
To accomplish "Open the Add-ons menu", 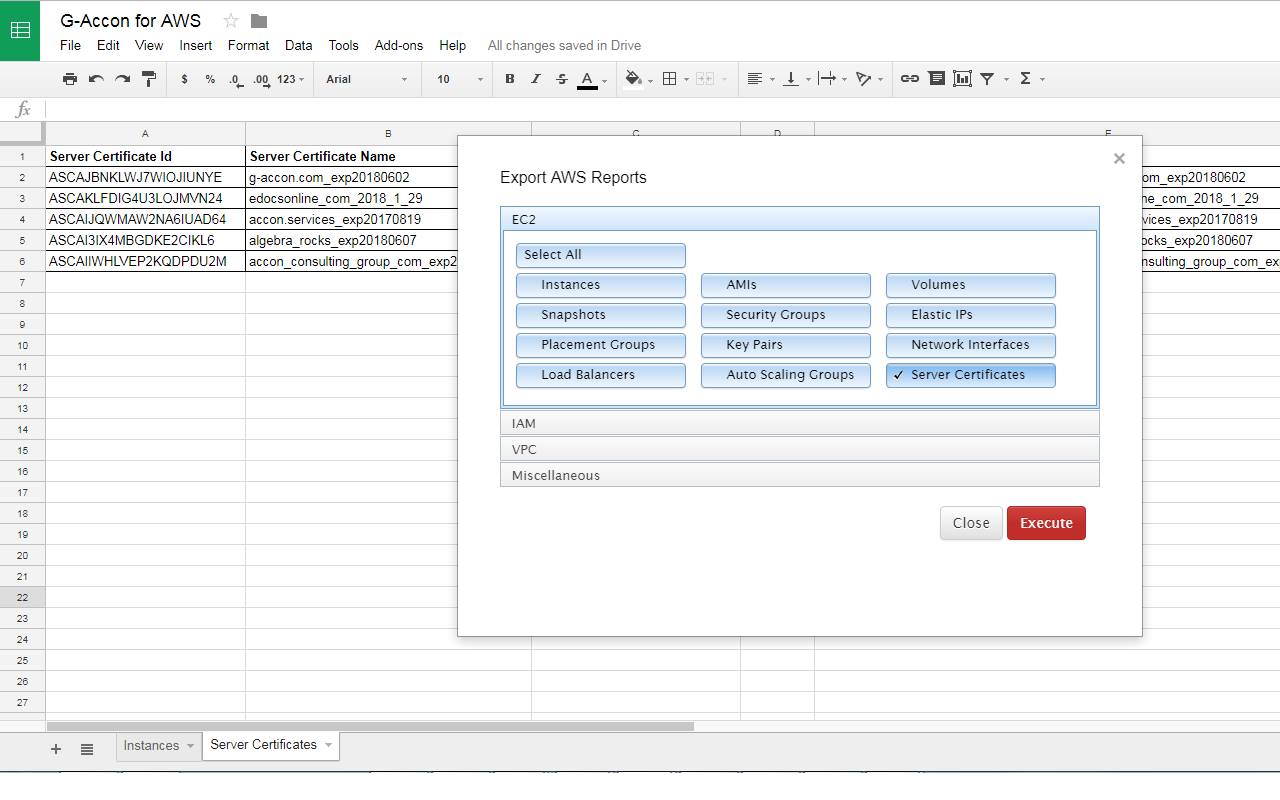I will pyautogui.click(x=399, y=45).
